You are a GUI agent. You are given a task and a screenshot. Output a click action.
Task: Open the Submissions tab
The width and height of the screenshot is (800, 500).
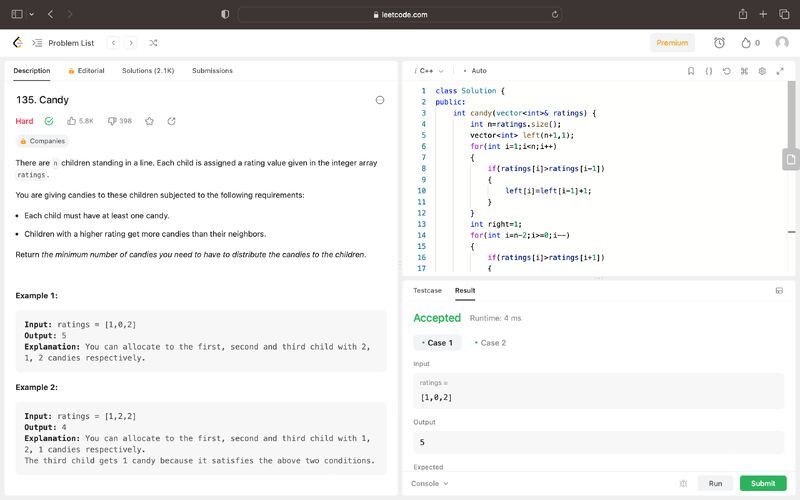click(212, 70)
